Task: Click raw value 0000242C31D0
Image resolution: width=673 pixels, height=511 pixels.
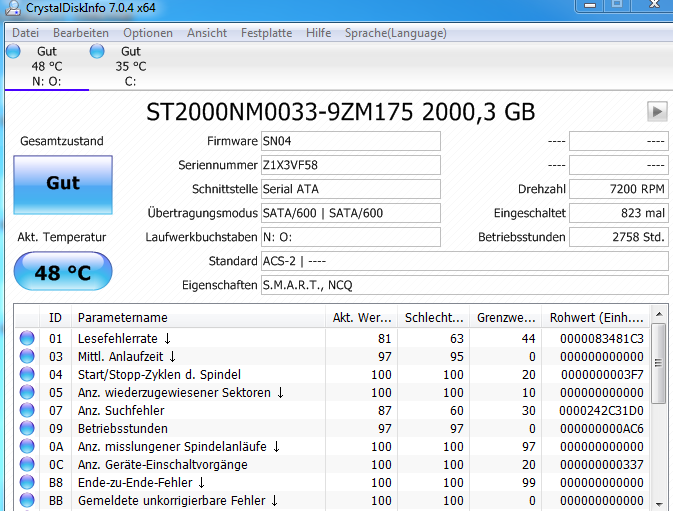Action: click(602, 411)
